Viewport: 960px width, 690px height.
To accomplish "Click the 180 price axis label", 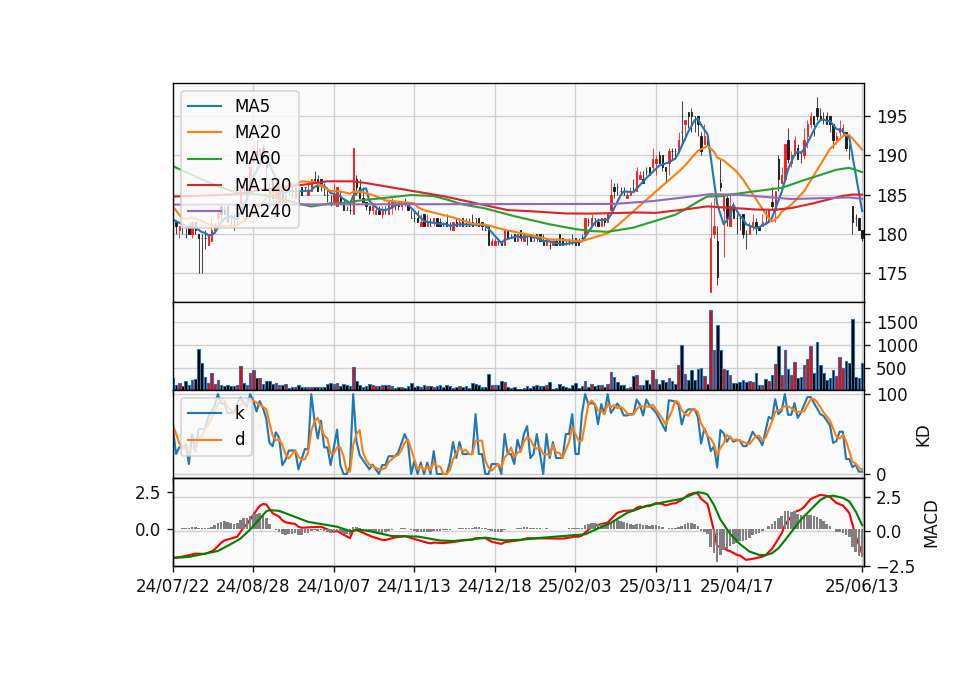I will pyautogui.click(x=892, y=234).
